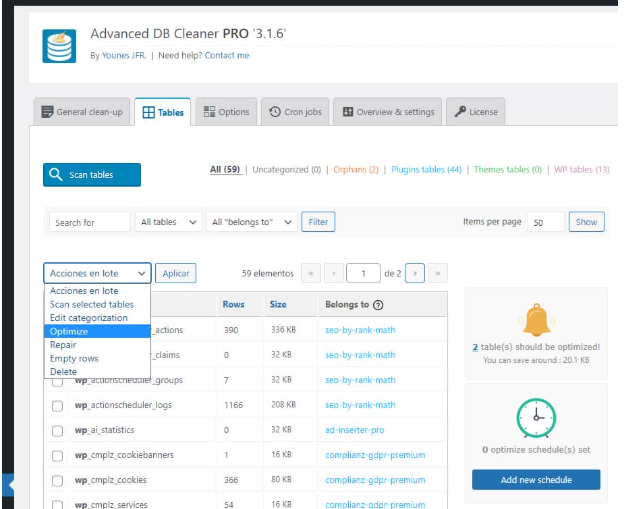633x509 pixels.
Task: Filter by Uncategorized (0) link
Action: [x=287, y=170]
